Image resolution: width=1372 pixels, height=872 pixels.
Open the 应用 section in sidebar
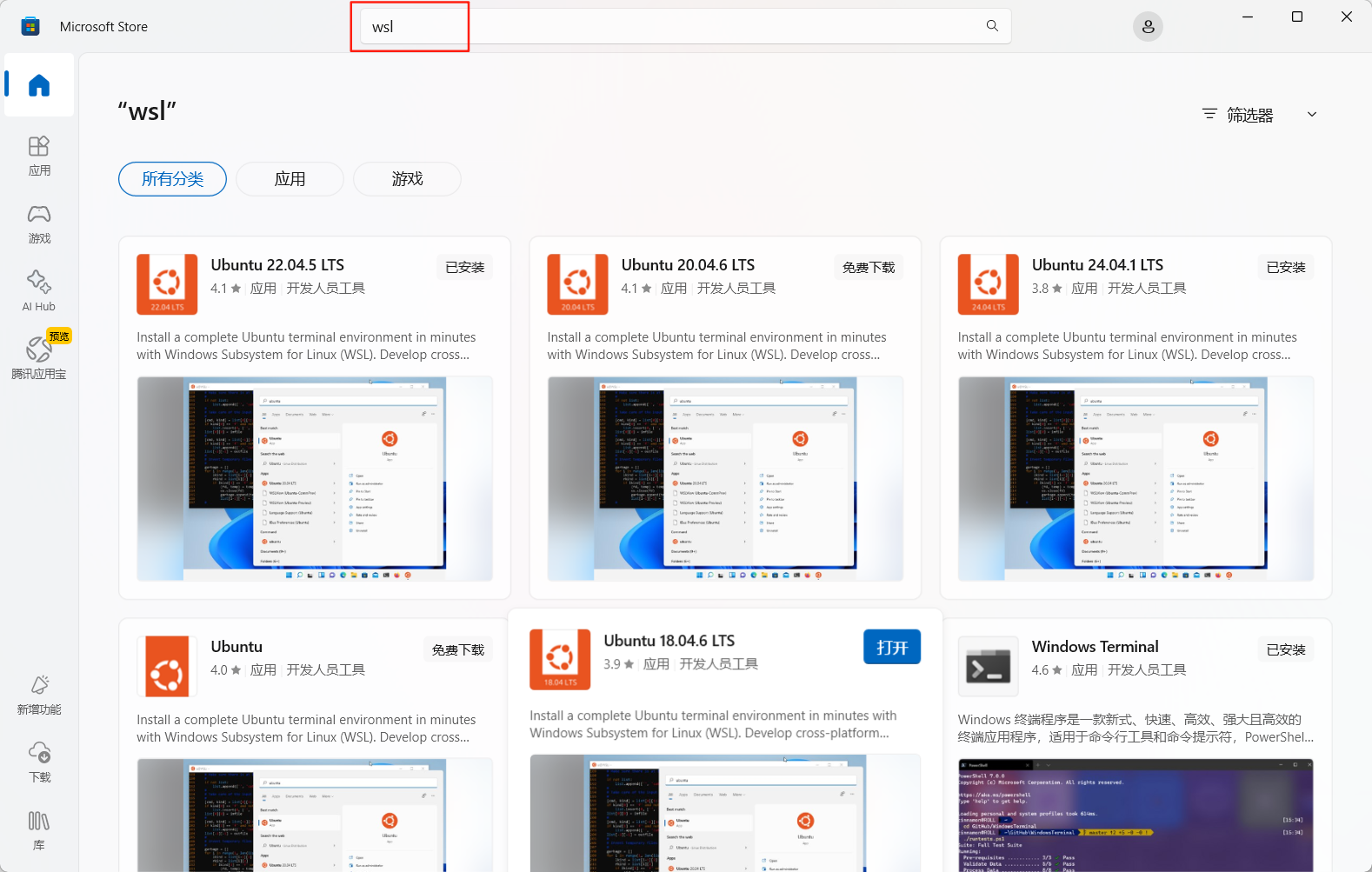(39, 156)
